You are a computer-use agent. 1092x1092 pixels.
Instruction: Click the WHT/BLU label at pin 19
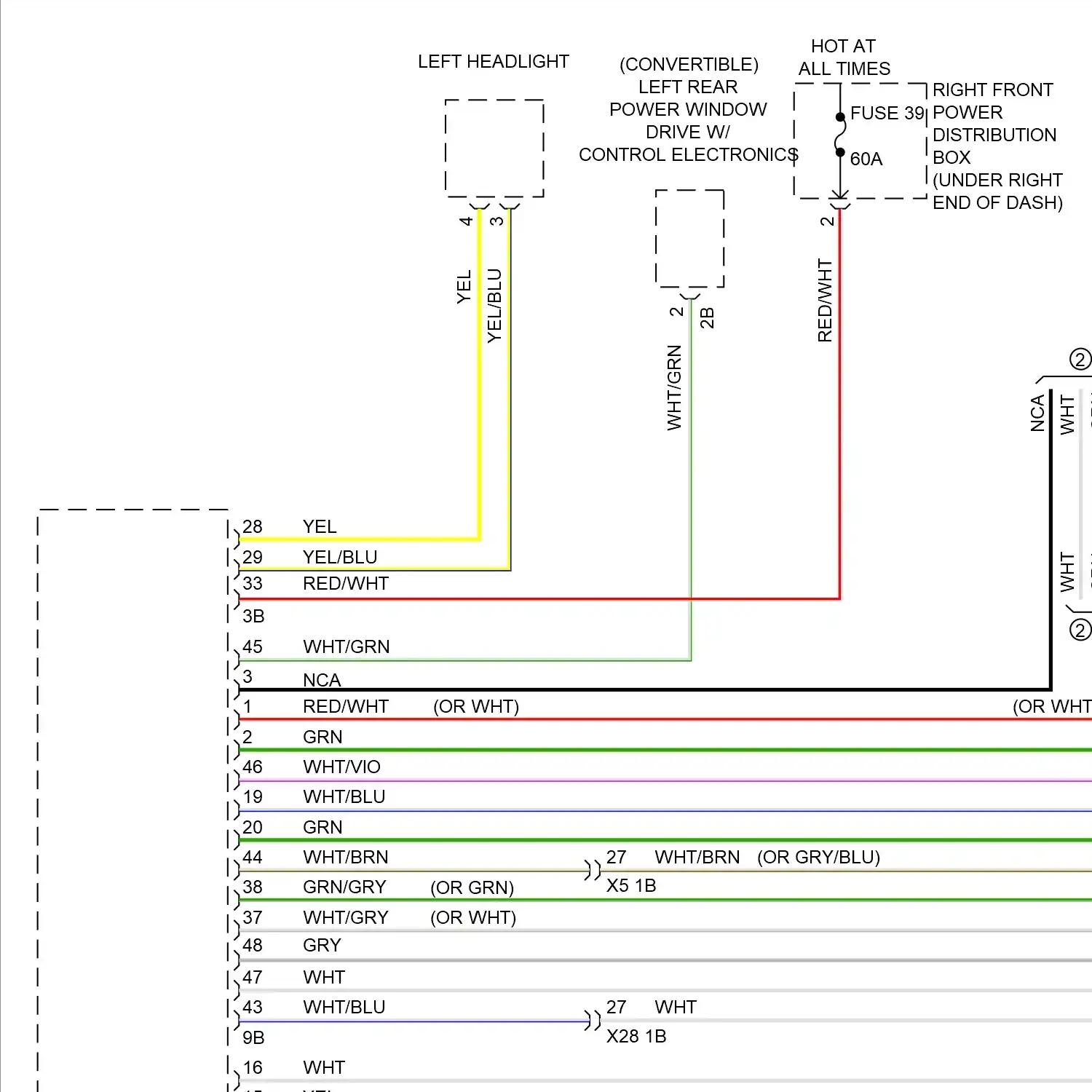(x=344, y=796)
